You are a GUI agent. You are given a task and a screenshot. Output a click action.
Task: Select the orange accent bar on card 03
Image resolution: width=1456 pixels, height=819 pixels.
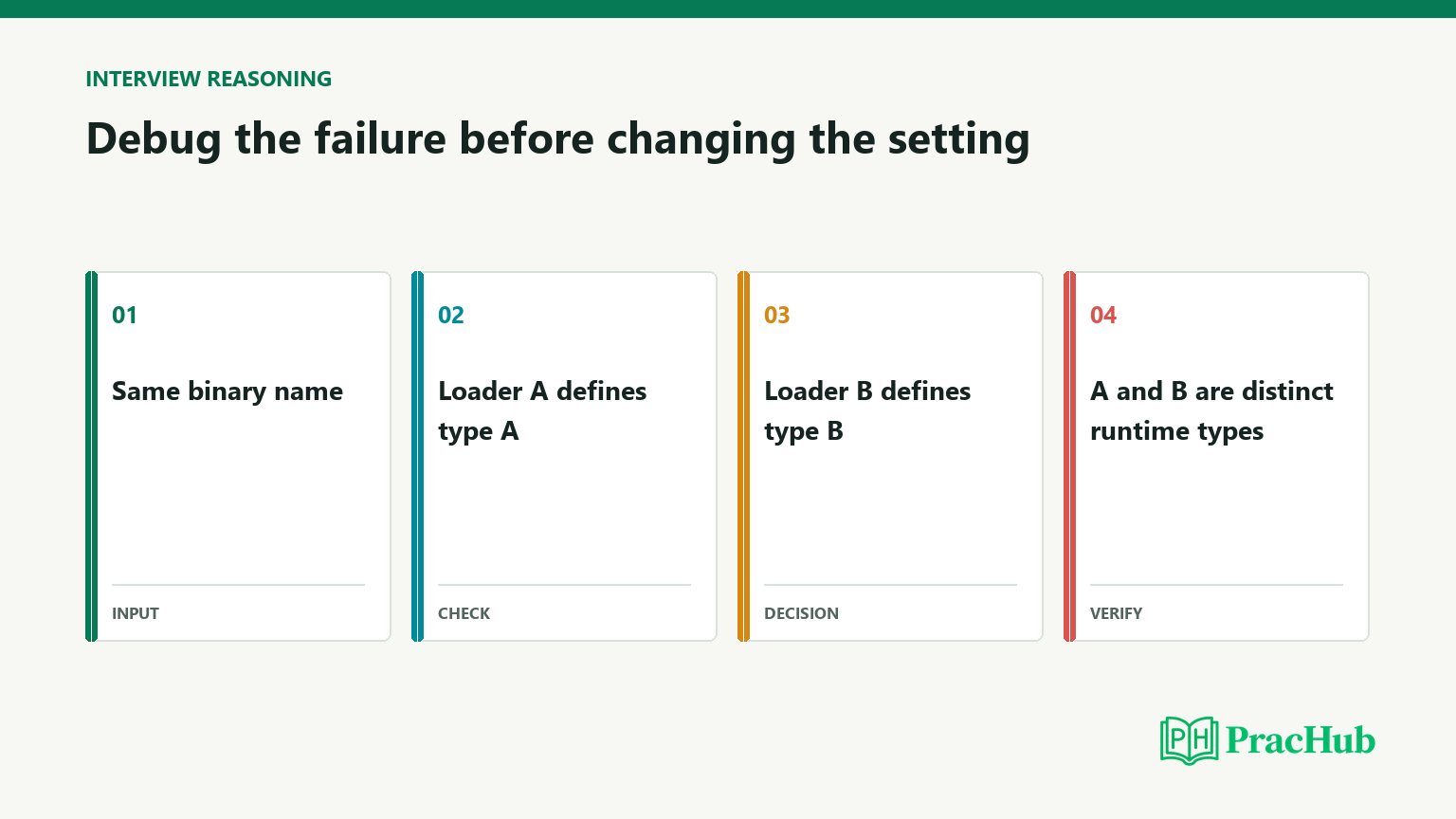point(743,456)
